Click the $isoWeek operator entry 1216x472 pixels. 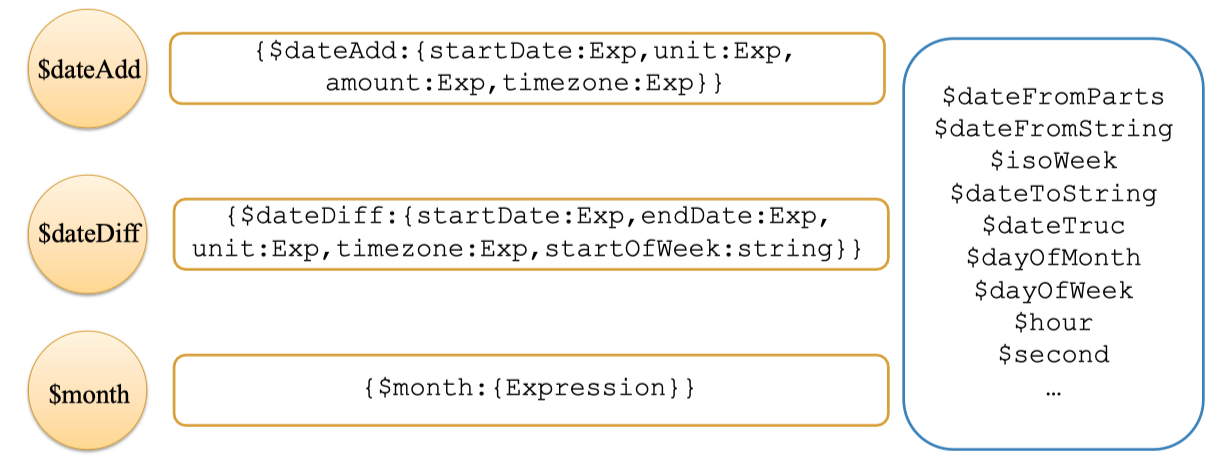coord(1053,161)
